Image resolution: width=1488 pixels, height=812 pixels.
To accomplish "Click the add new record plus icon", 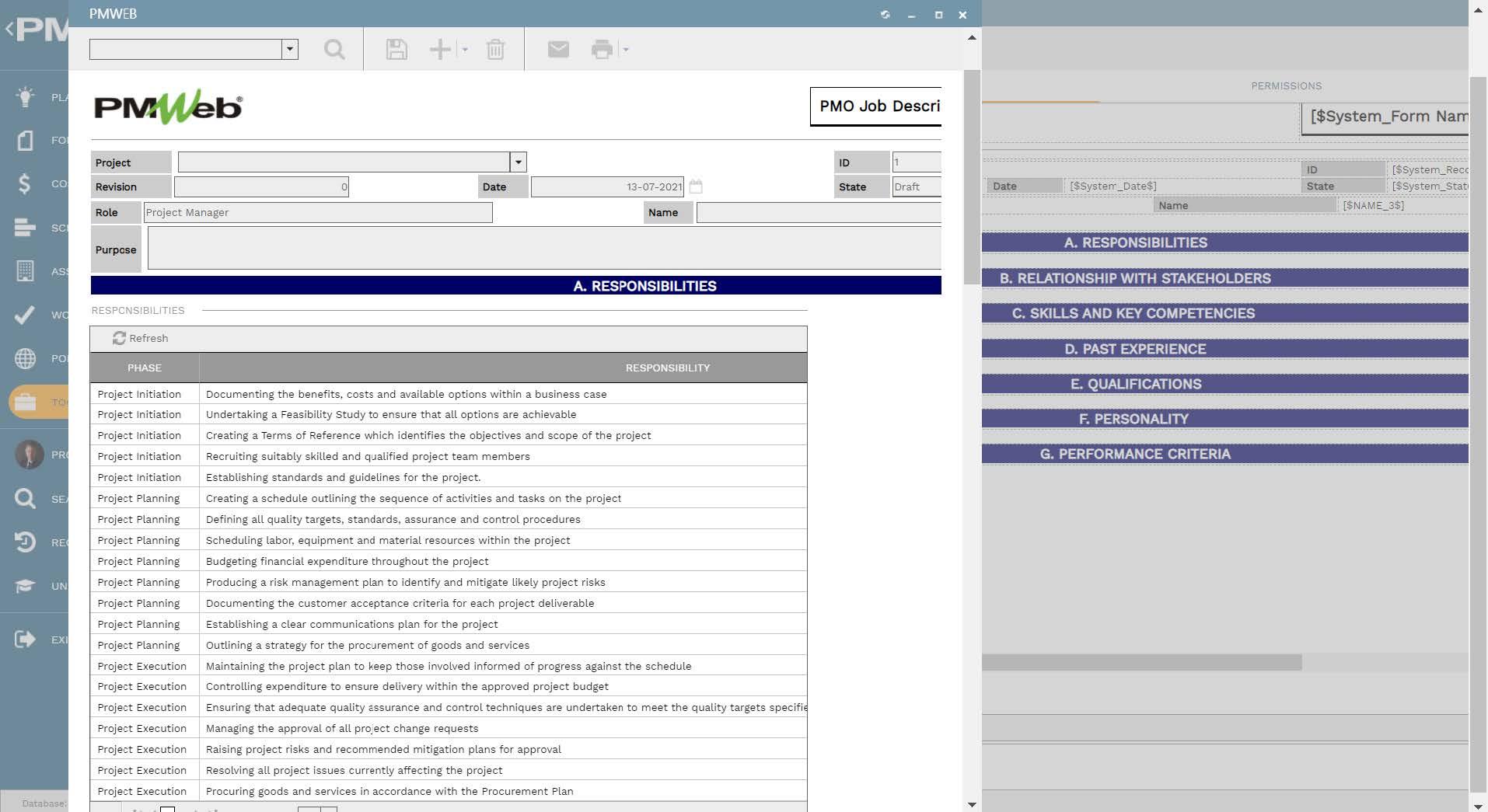I will tap(440, 50).
